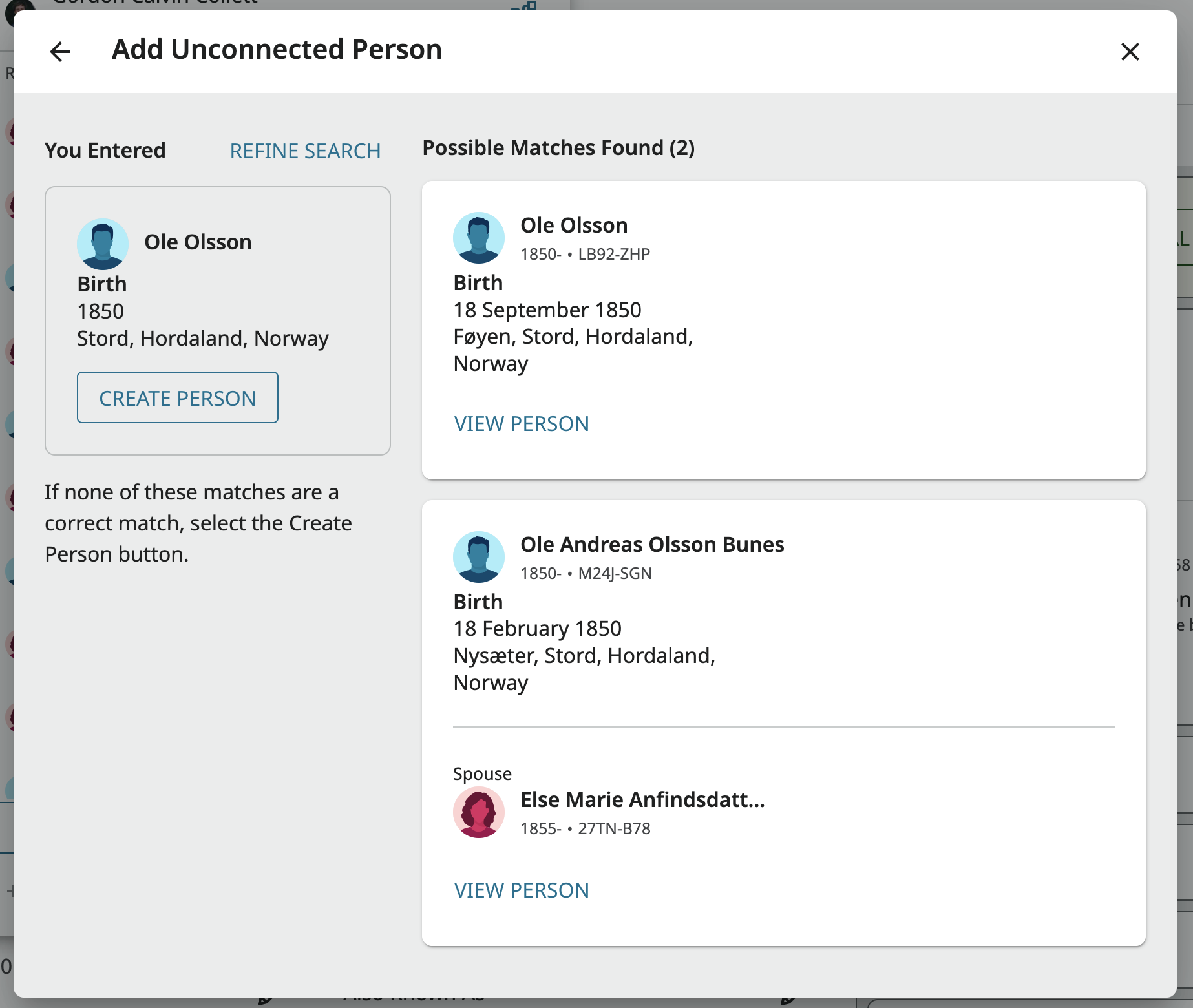Viewport: 1193px width, 1008px height.
Task: Select the Ole Olsson match name
Action: 574,226
